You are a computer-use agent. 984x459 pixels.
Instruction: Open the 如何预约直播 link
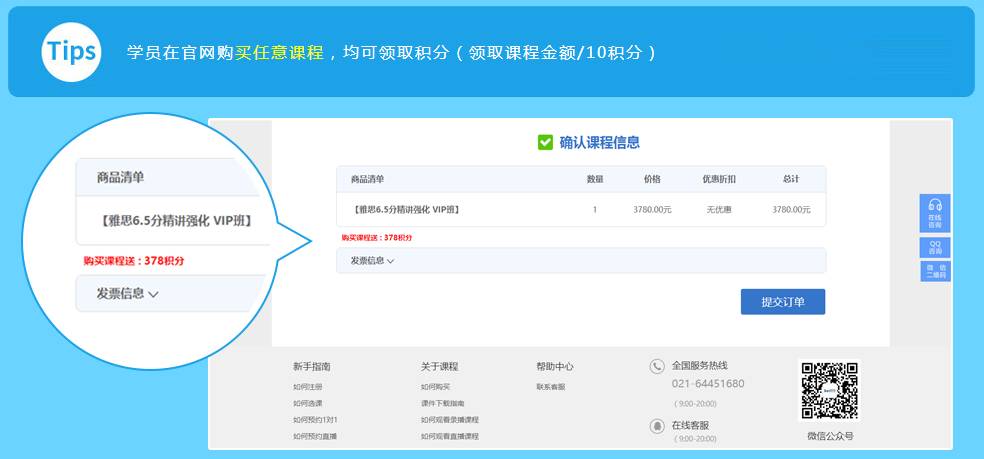tap(314, 436)
